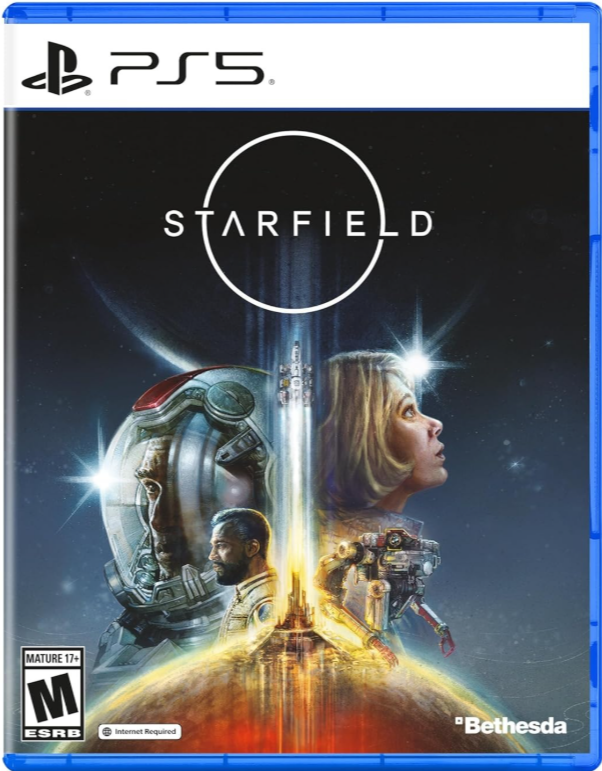Click the astronaut helmet with red stripe
This screenshot has height=771, width=602.
coord(184,487)
